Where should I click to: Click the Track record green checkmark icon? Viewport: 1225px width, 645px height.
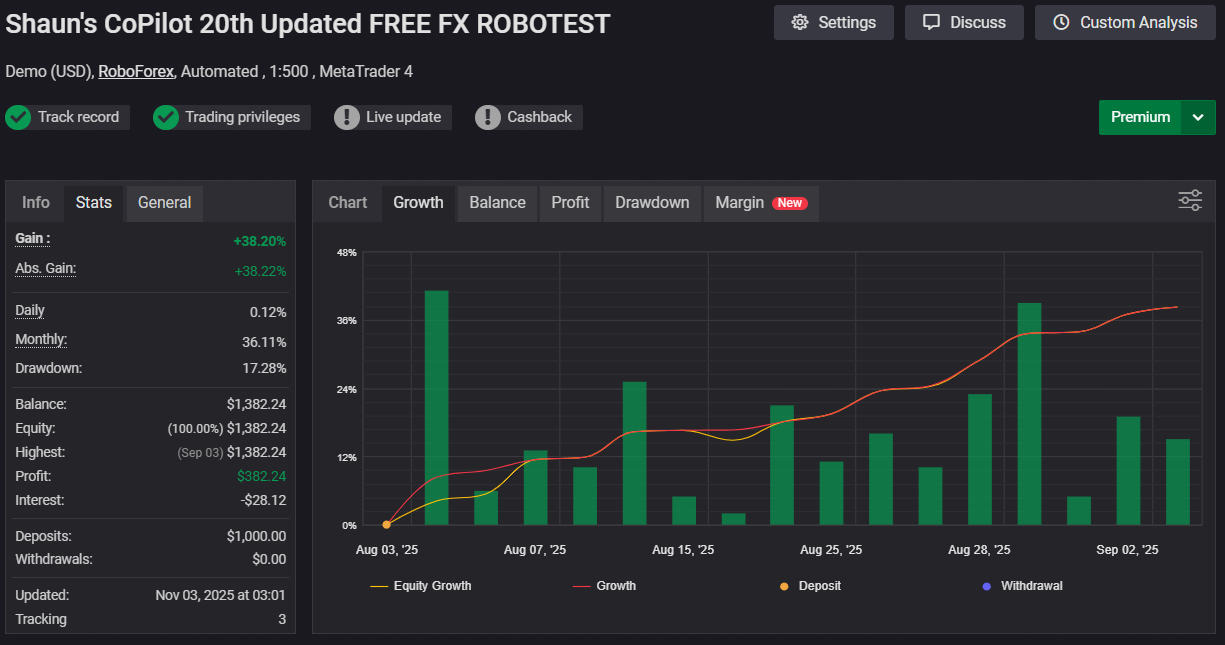coord(18,117)
